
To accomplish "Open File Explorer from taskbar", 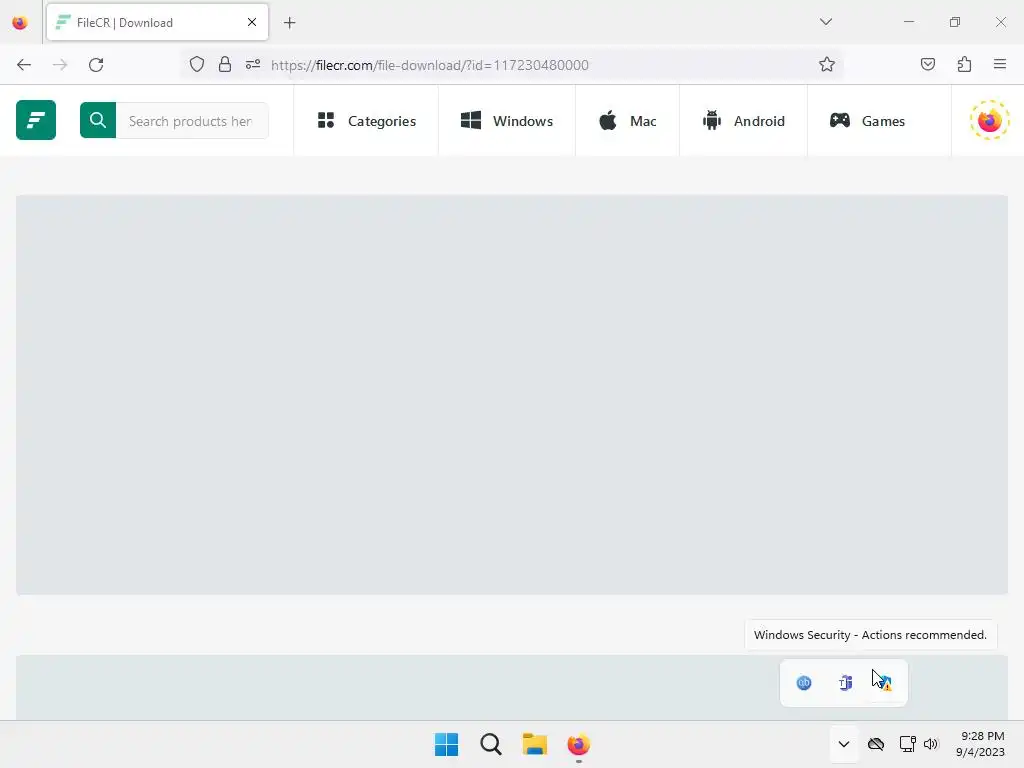I will [535, 744].
